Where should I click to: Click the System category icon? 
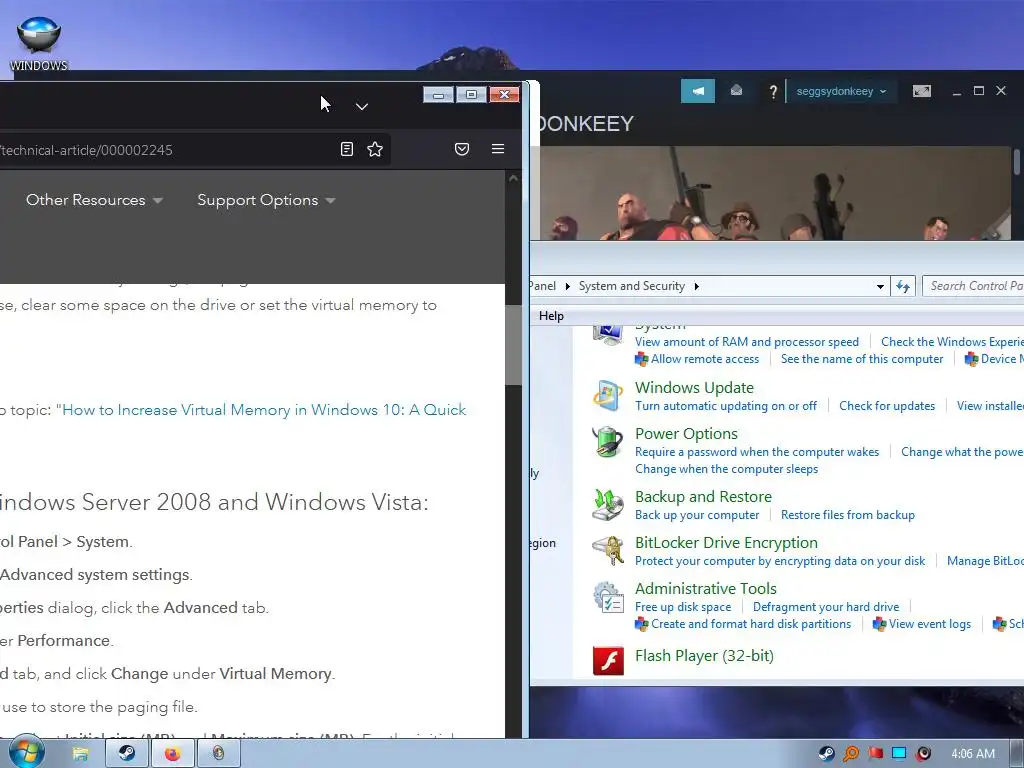click(607, 334)
